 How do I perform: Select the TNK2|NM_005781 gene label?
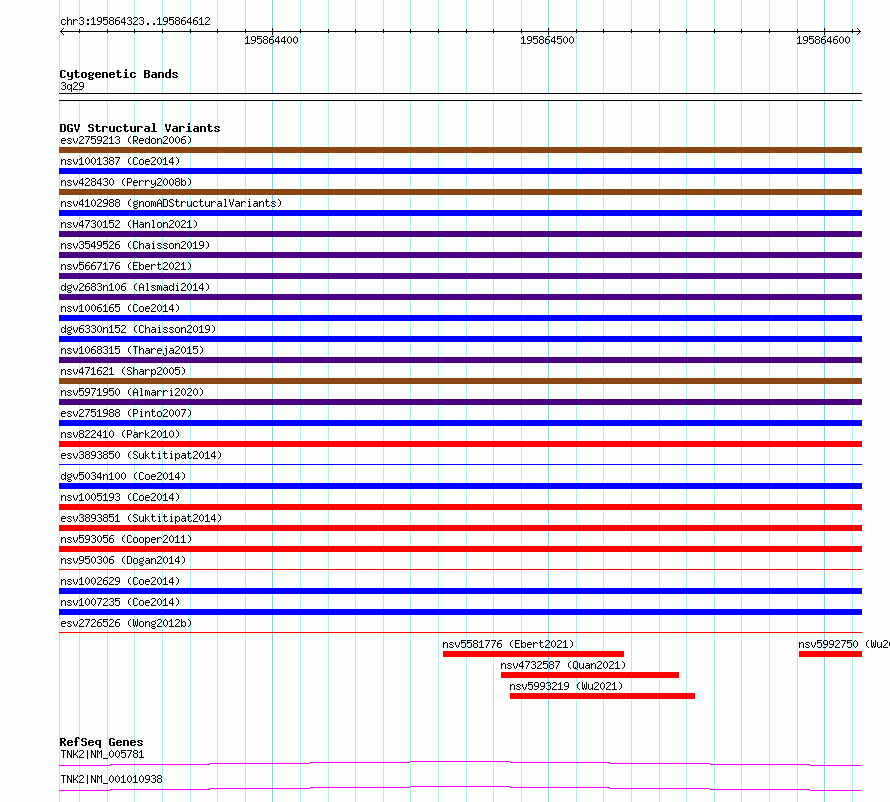tap(102, 754)
